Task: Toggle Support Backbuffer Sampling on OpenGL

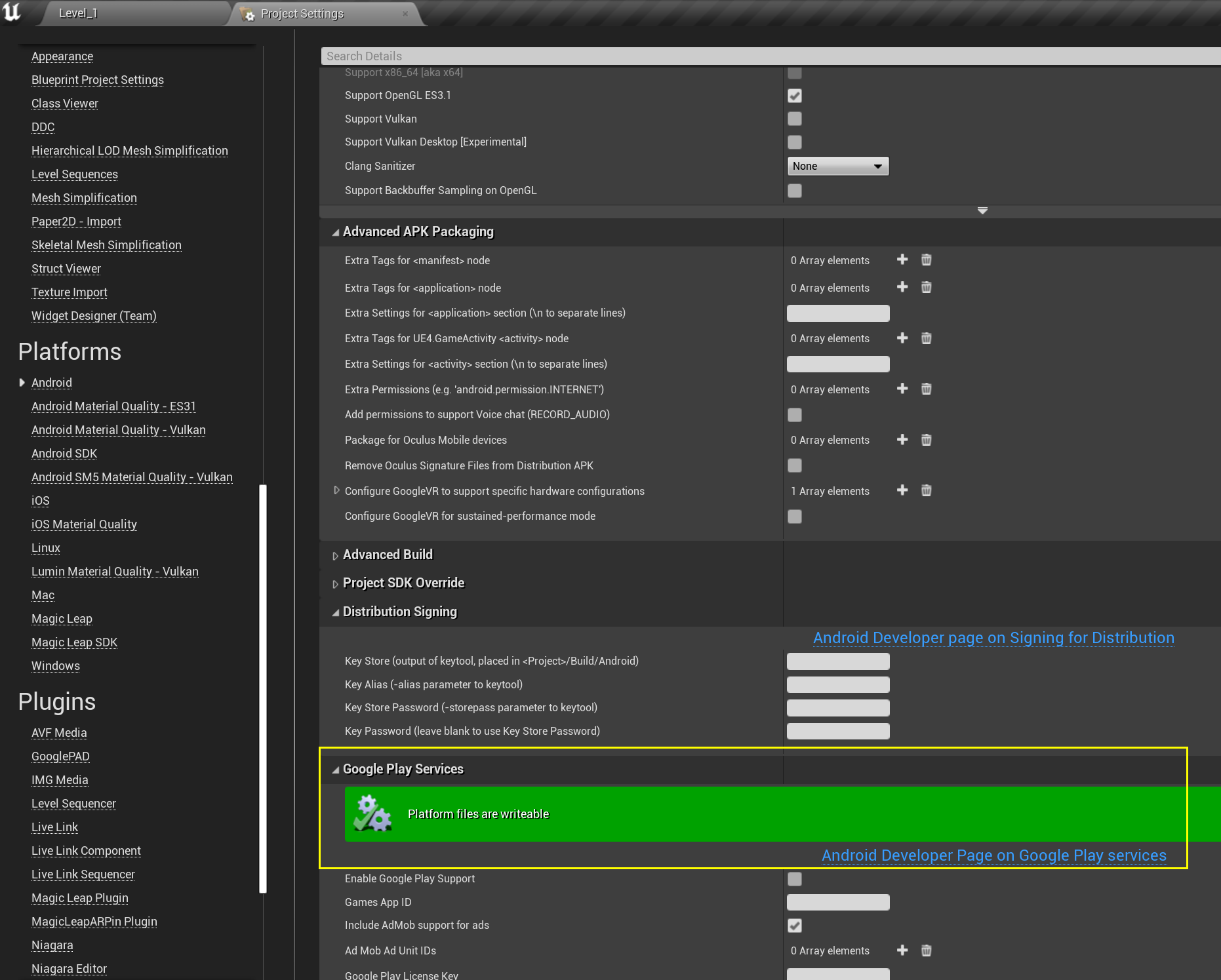Action: (x=795, y=191)
